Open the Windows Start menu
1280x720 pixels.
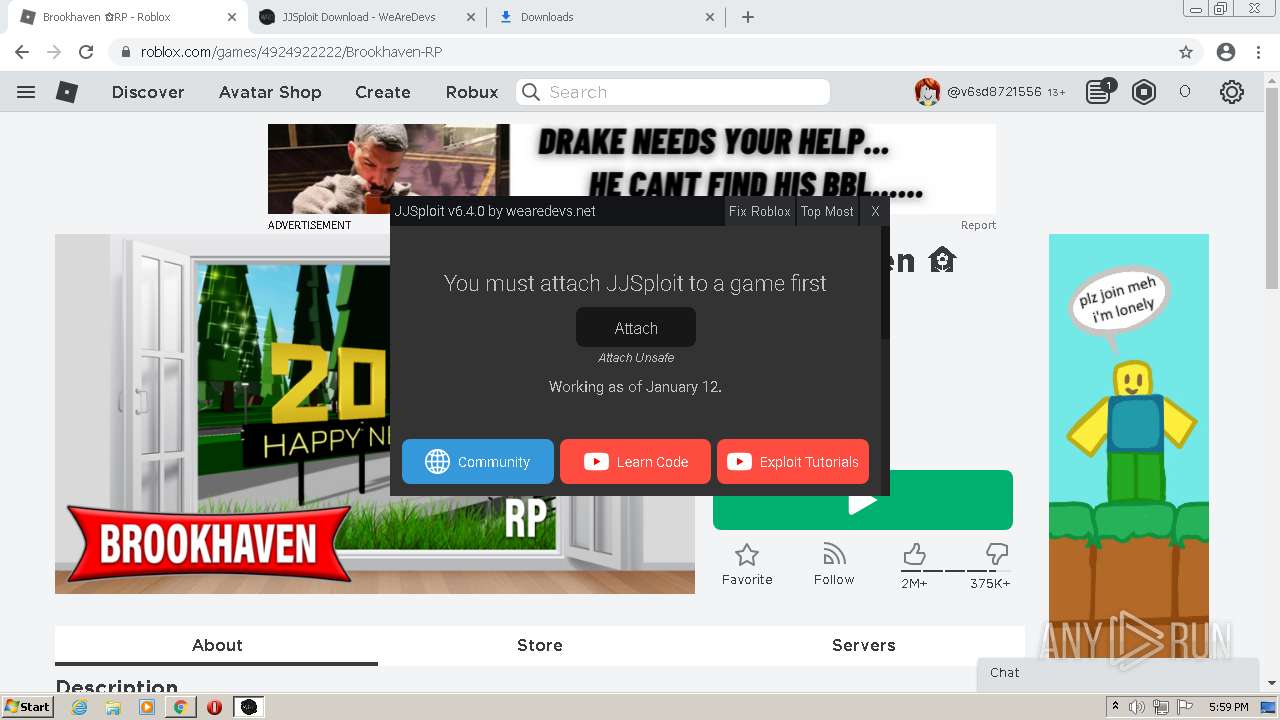coord(28,707)
